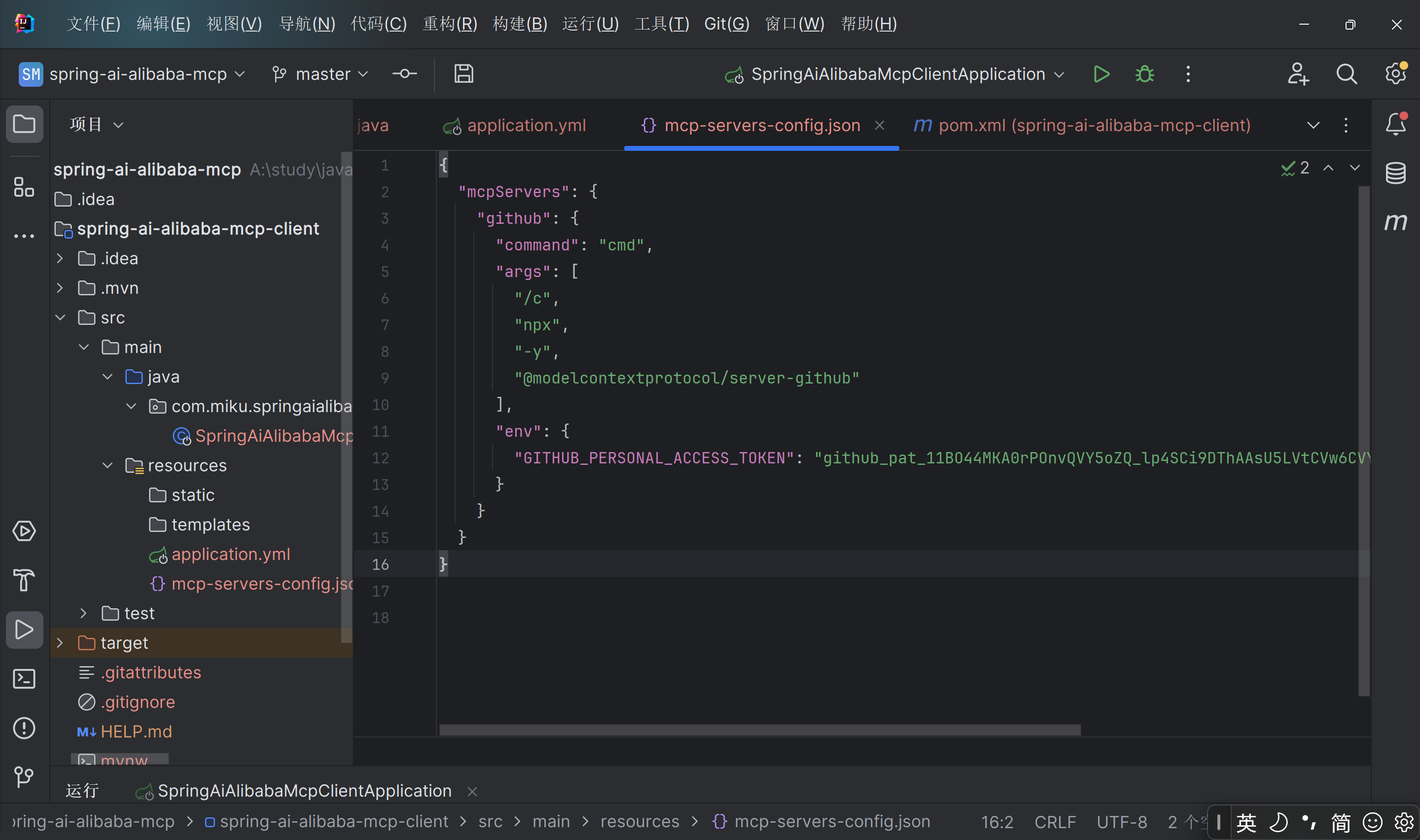Open the Structure tool window
This screenshot has height=840, width=1420.
click(x=24, y=187)
